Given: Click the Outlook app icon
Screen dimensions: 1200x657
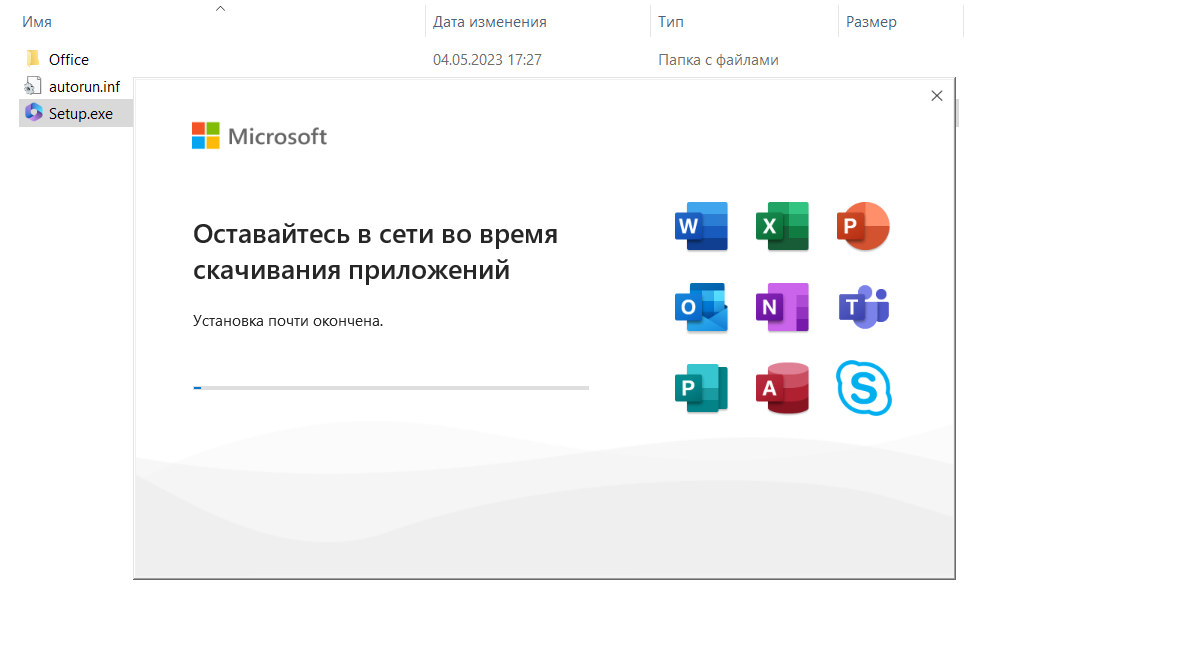Looking at the screenshot, I should 701,308.
